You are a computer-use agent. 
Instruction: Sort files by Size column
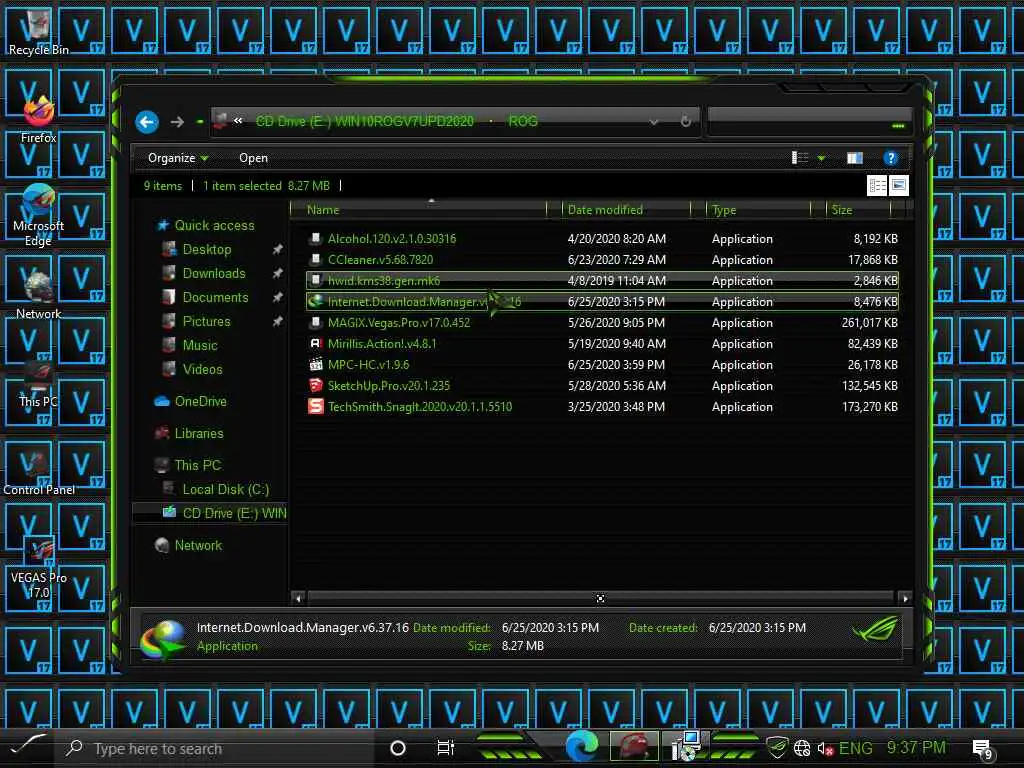click(842, 210)
